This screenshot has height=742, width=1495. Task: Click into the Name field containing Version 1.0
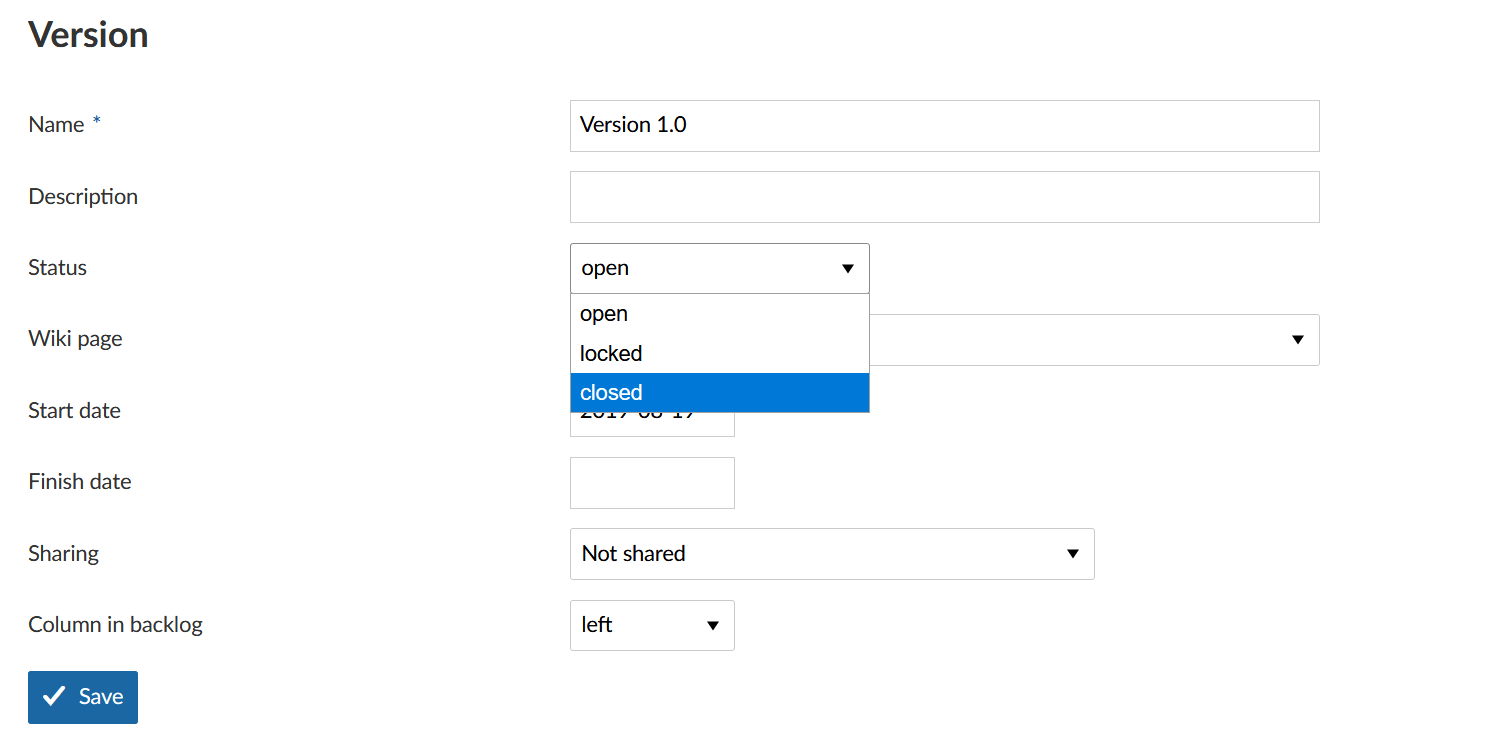pyautogui.click(x=943, y=126)
